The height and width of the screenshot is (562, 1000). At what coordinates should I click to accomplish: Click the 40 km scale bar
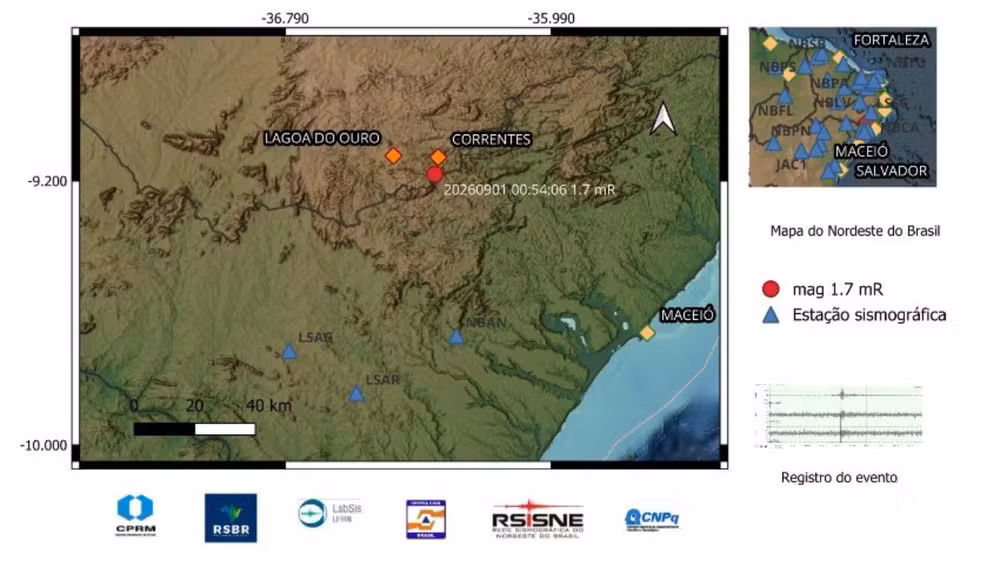pyautogui.click(x=195, y=429)
